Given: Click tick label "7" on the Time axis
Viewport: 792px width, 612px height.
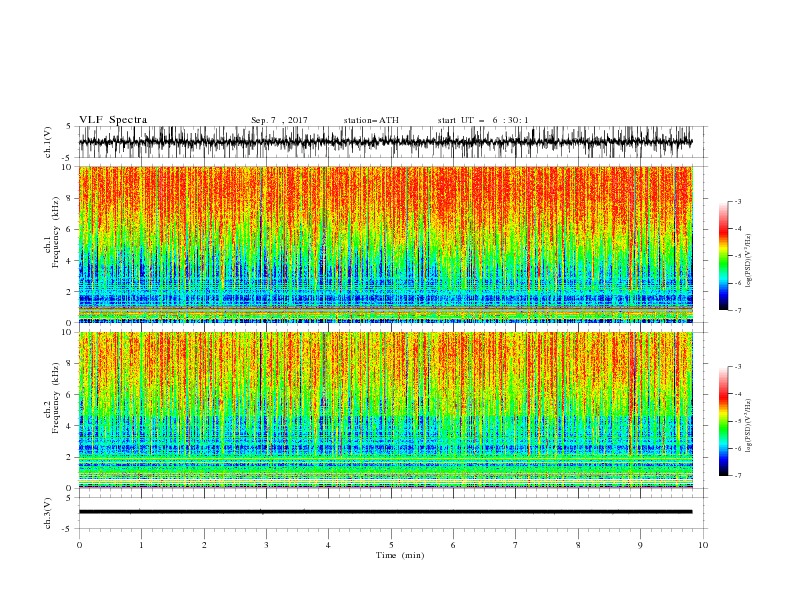Looking at the screenshot, I should tap(516, 545).
